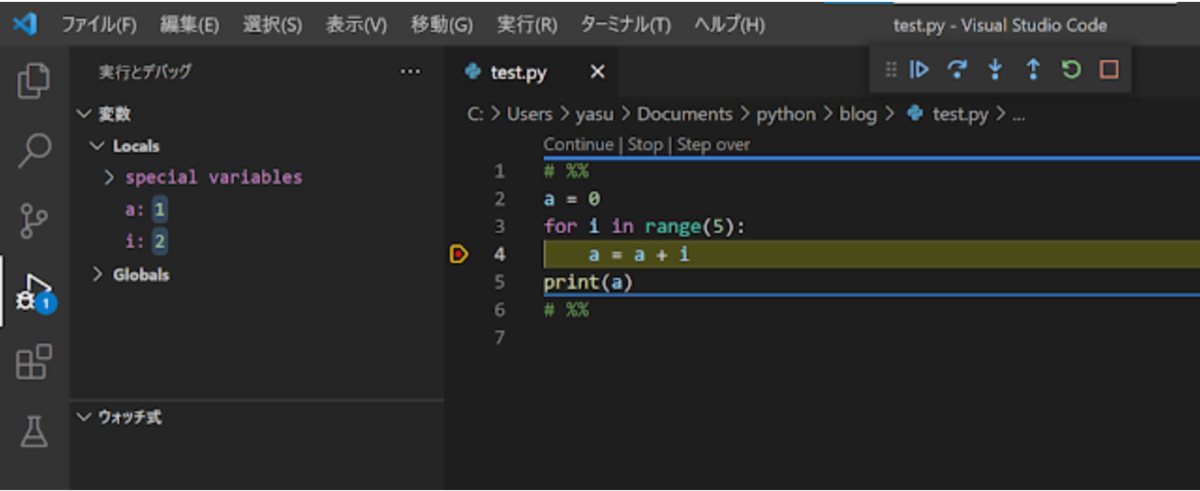The image size is (1200, 491).
Task: Open the Source Control view
Action: click(34, 220)
